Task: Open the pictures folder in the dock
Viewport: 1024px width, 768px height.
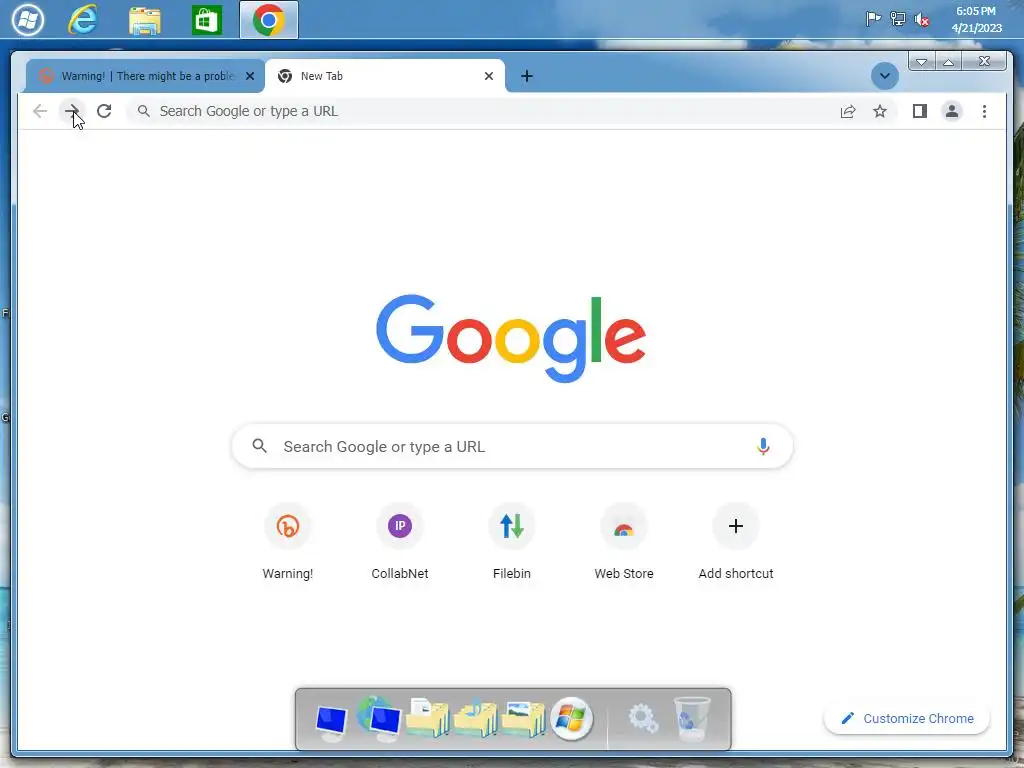Action: click(523, 718)
